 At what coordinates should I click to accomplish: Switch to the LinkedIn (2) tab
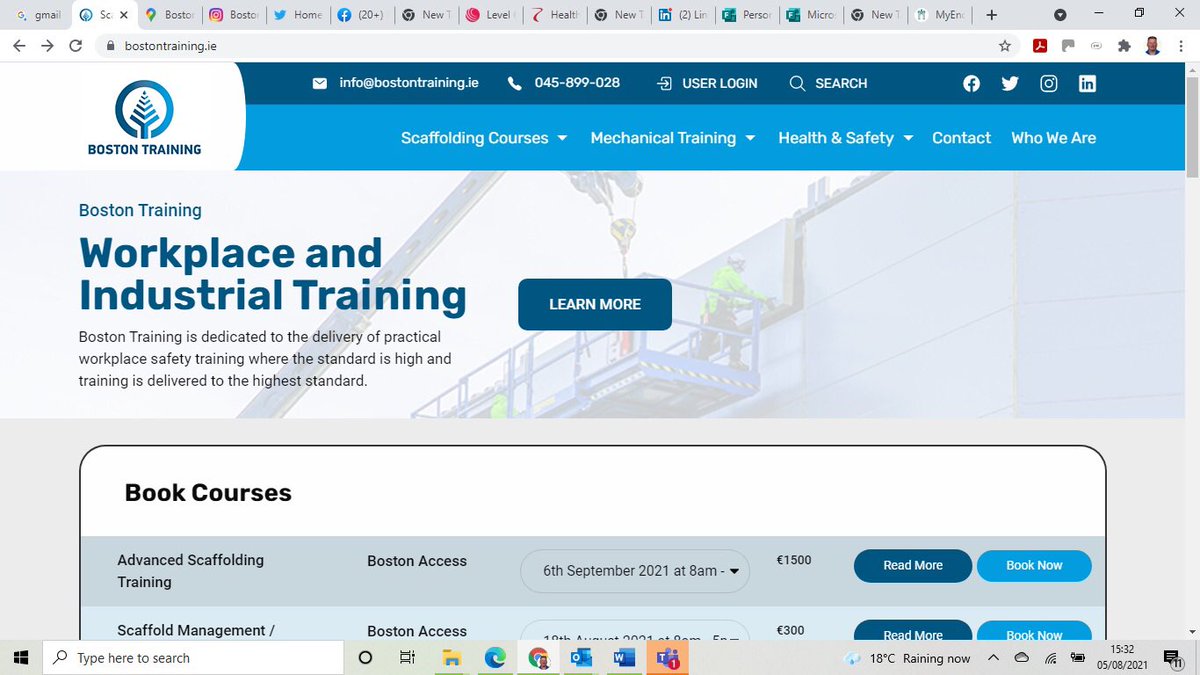pyautogui.click(x=684, y=15)
